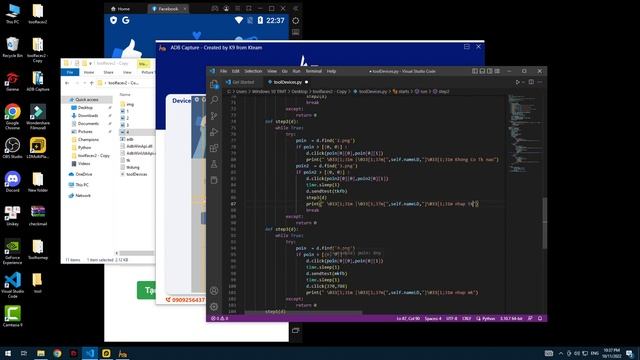
Task: Click Windows Start button on taskbar
Action: point(7,353)
